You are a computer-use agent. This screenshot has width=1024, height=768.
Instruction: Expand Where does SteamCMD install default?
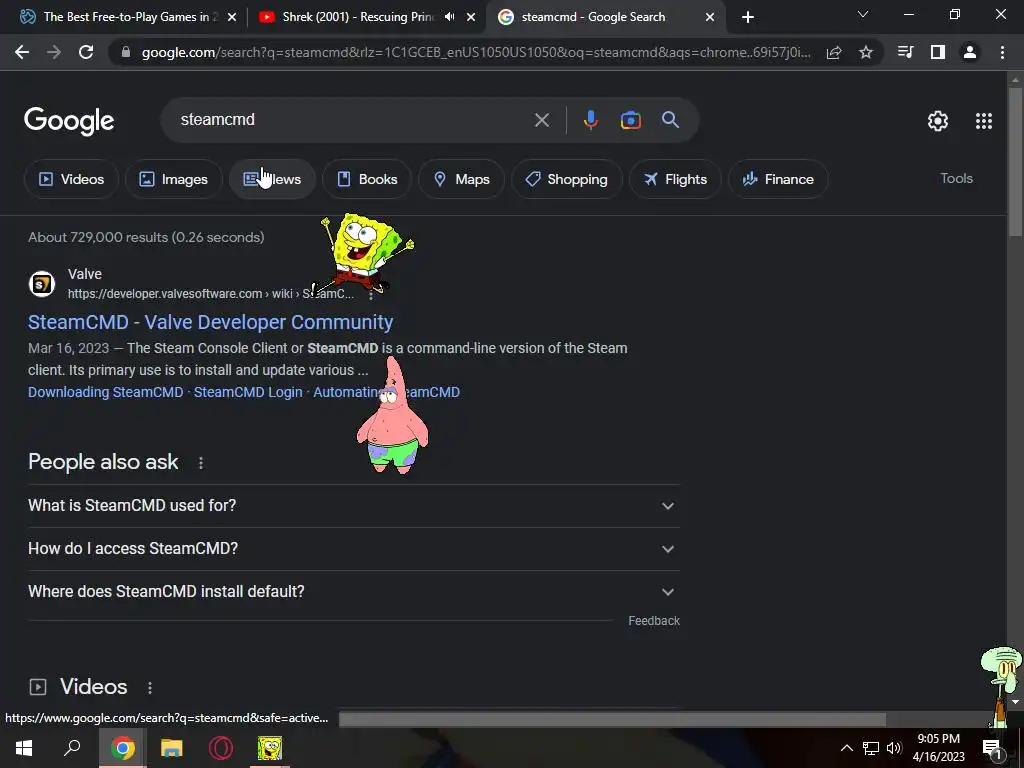tap(353, 592)
